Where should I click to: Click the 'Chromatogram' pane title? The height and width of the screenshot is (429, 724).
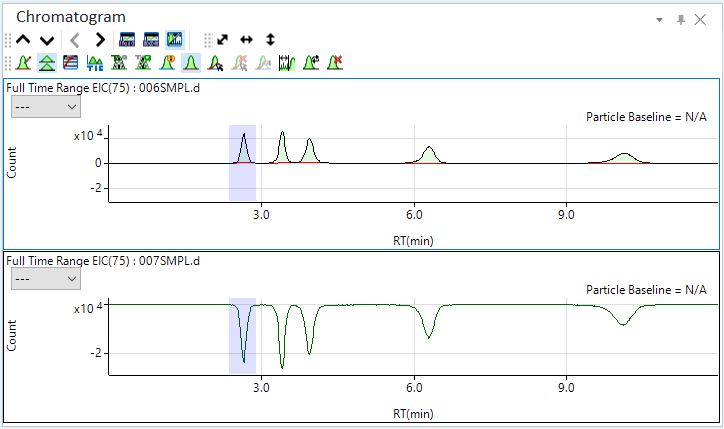point(71,17)
